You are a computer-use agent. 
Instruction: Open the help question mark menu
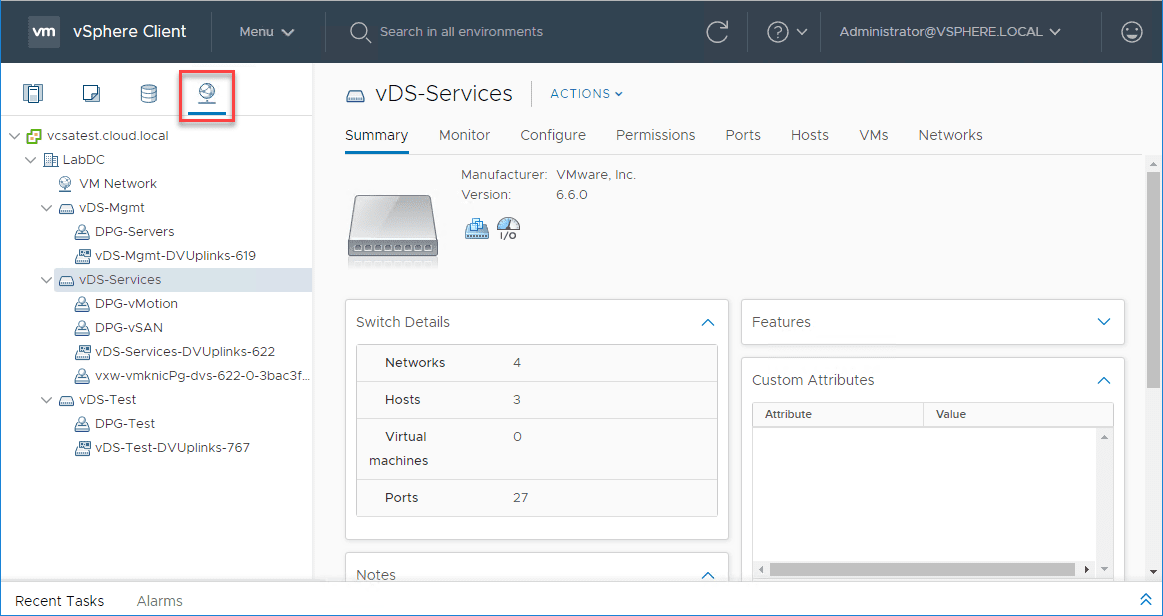pos(786,32)
